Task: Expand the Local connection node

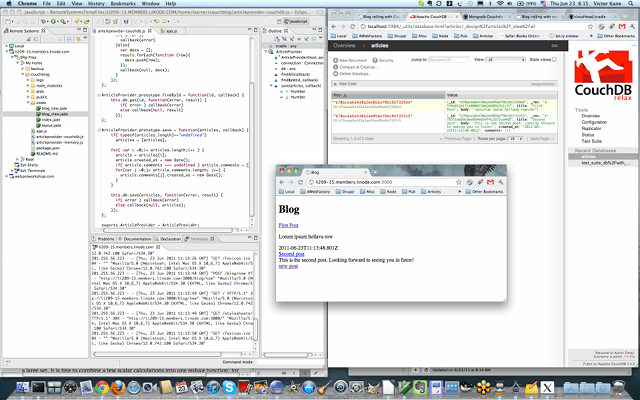Action: [6, 46]
